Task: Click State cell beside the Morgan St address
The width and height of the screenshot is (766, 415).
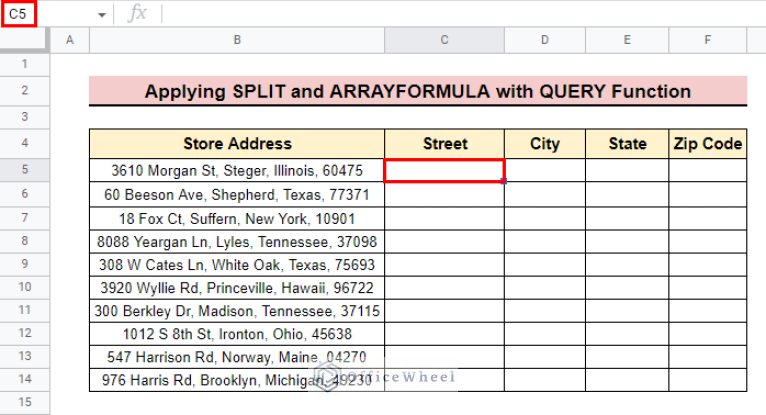Action: coord(627,170)
